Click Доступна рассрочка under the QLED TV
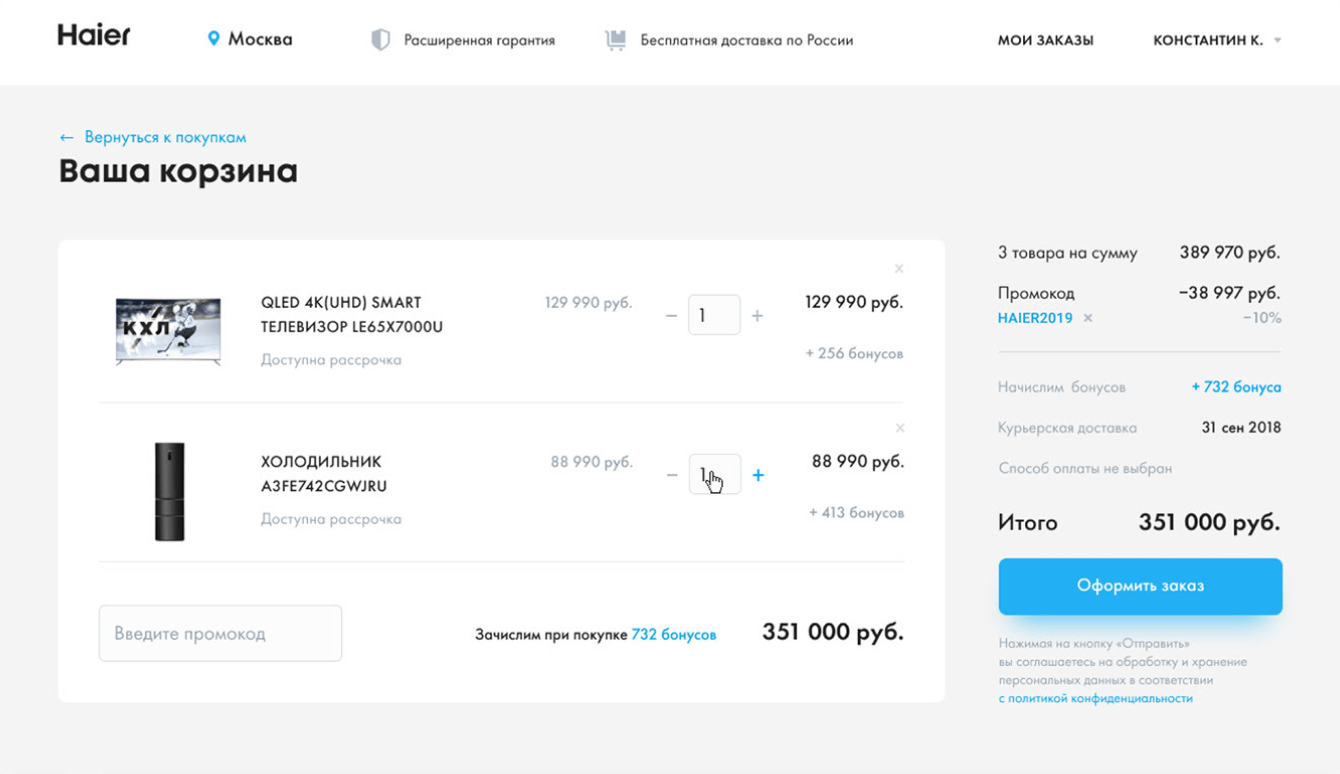The image size is (1340, 774). coord(331,360)
